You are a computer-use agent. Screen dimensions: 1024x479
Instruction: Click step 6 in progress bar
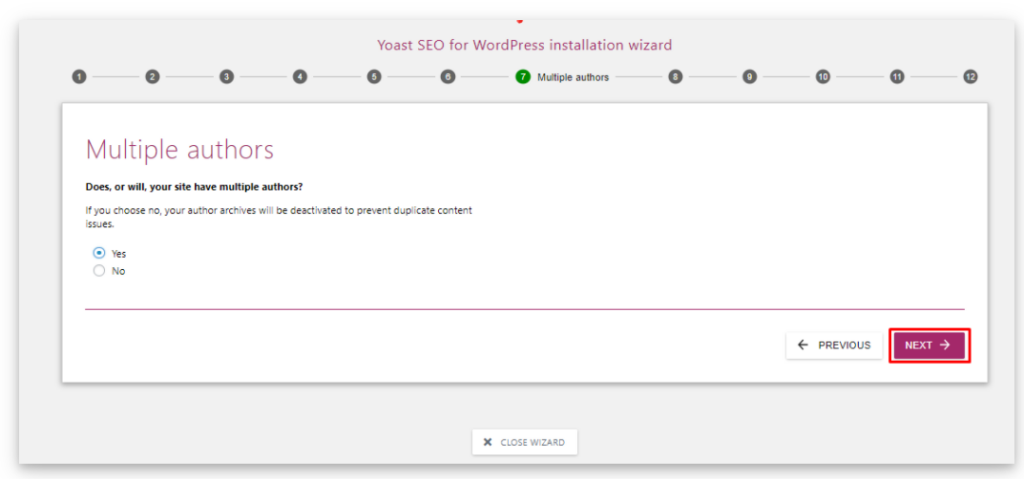pyautogui.click(x=448, y=77)
